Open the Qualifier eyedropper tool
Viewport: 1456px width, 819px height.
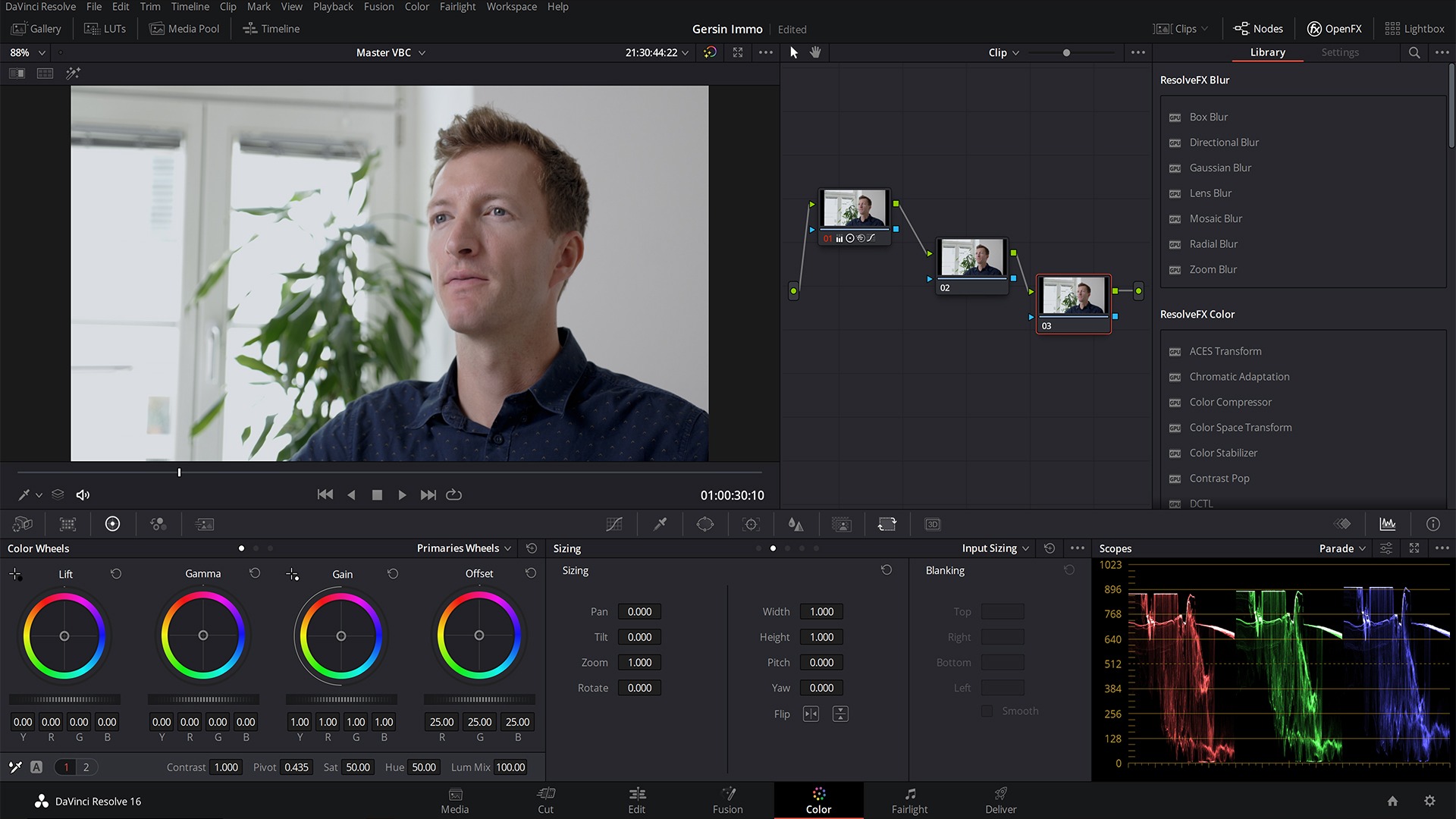(660, 523)
